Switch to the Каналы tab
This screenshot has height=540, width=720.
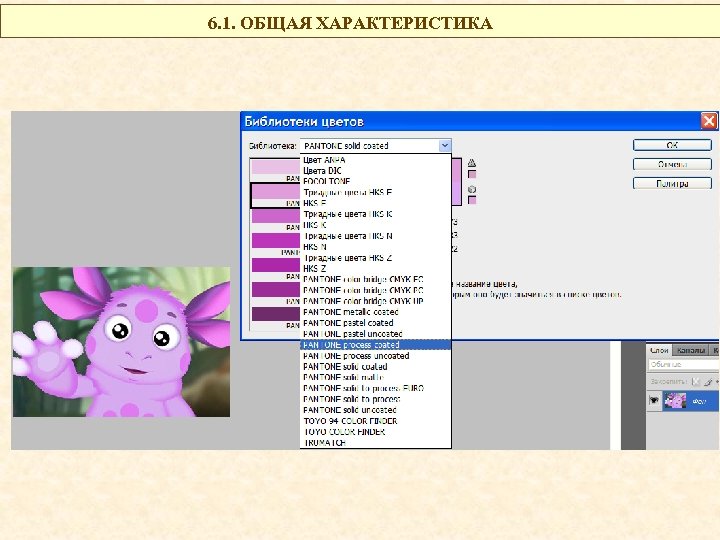pos(691,350)
